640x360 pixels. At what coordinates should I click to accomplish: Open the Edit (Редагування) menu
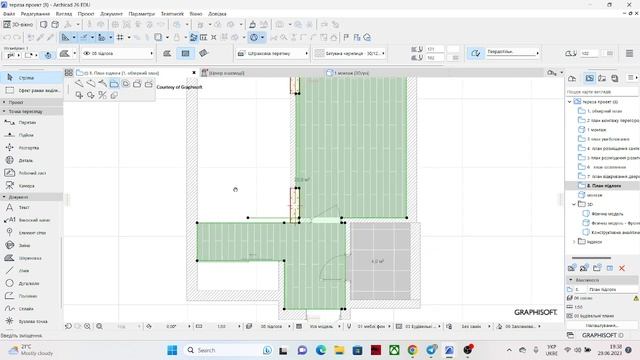tap(35, 14)
